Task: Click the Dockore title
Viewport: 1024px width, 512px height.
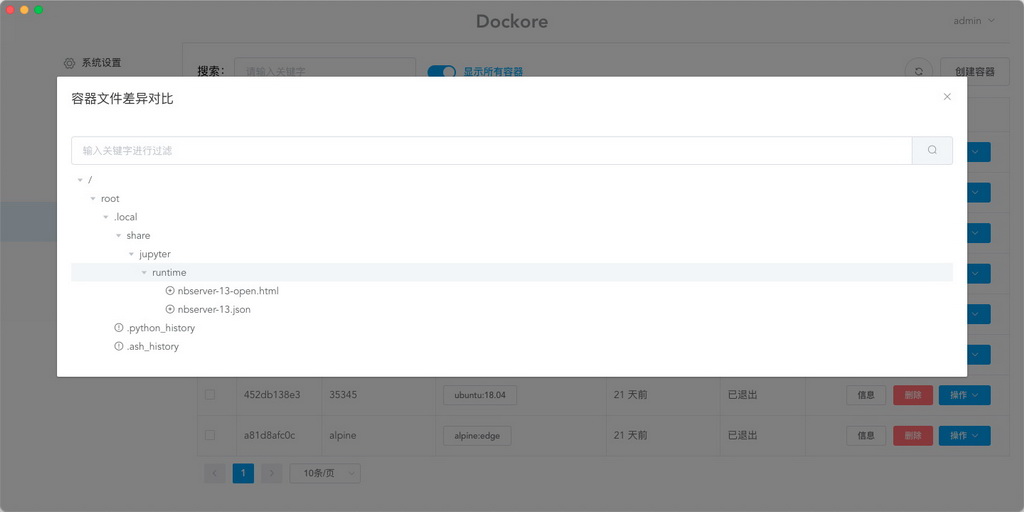Action: [512, 22]
